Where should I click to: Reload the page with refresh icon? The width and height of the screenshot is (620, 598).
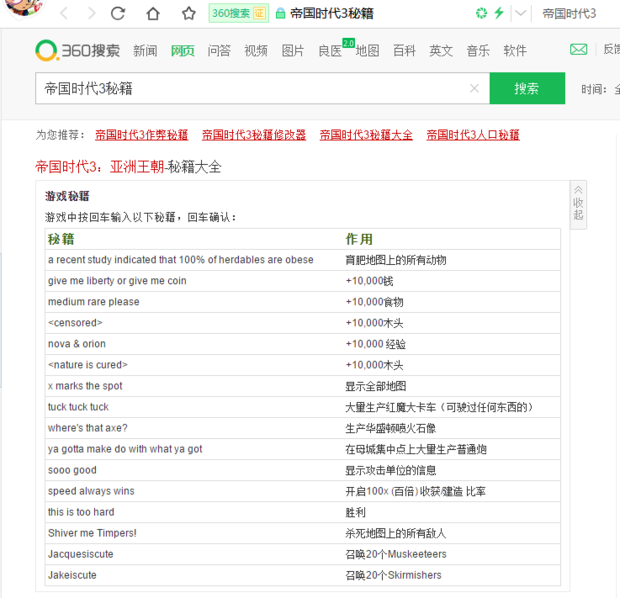pos(118,13)
